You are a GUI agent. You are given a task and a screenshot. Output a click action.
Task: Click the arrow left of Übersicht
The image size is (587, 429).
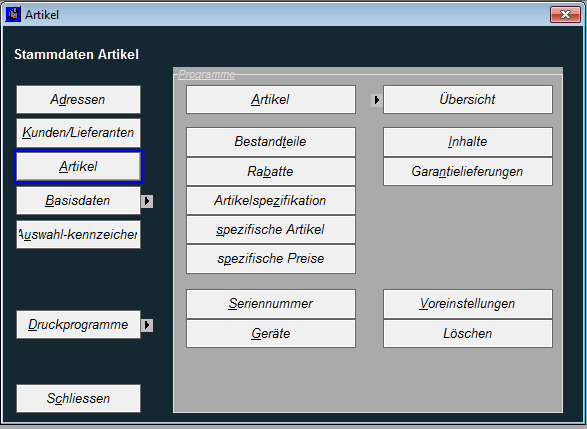point(377,100)
